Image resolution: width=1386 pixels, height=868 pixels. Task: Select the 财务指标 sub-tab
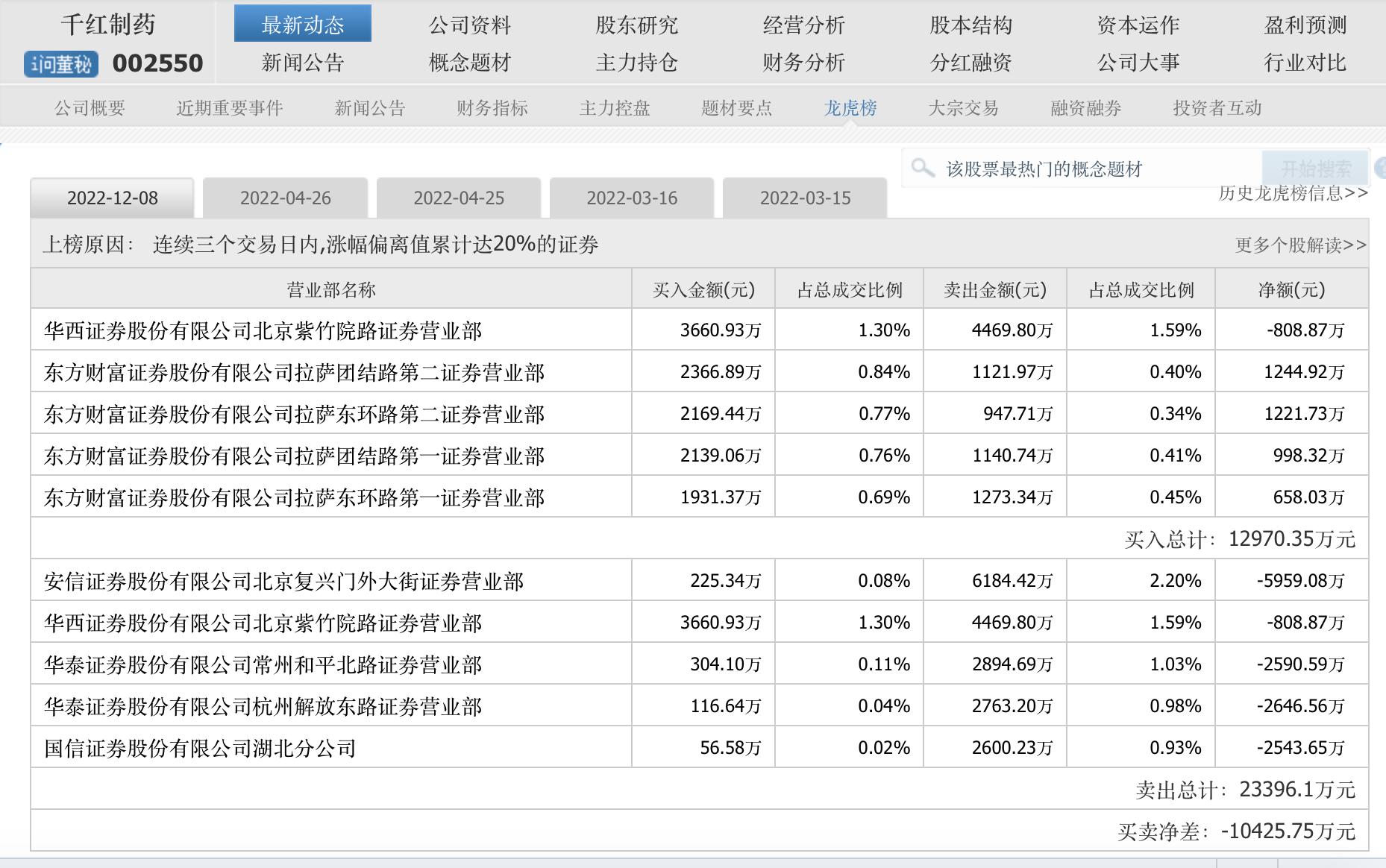point(492,108)
